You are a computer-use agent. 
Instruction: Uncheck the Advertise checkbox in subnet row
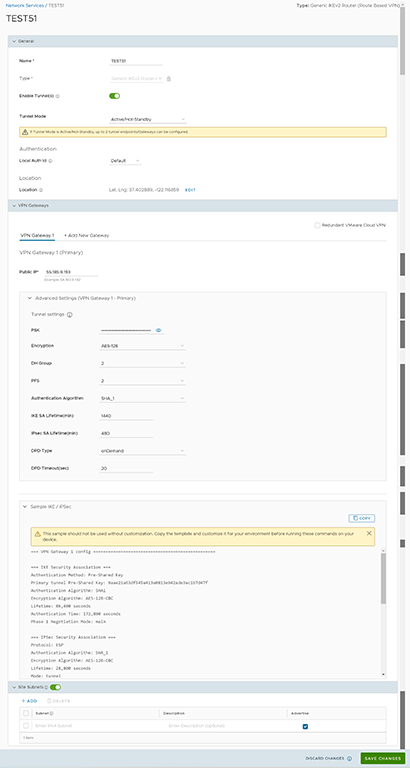(305, 726)
